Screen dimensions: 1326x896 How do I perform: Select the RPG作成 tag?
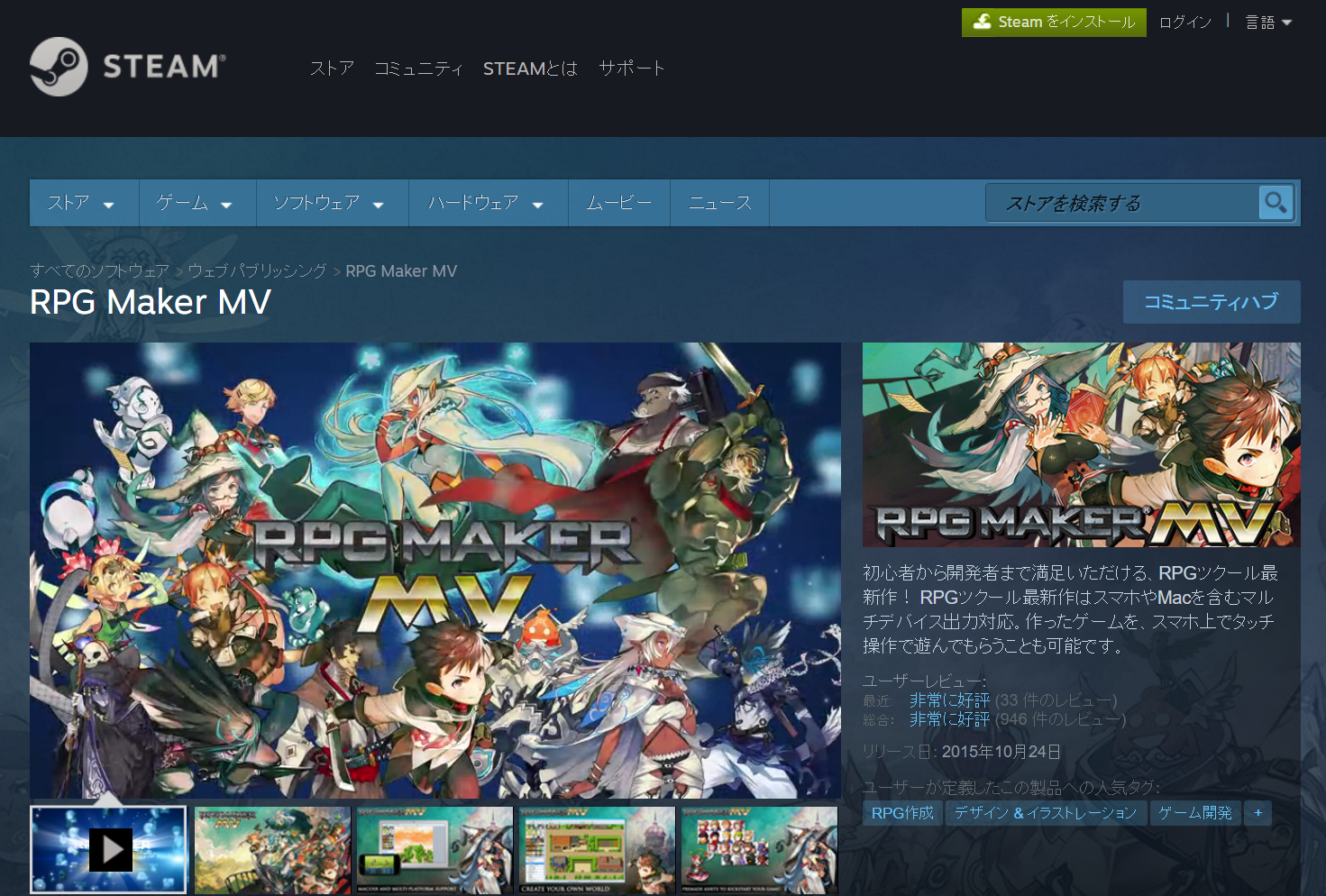pos(901,812)
